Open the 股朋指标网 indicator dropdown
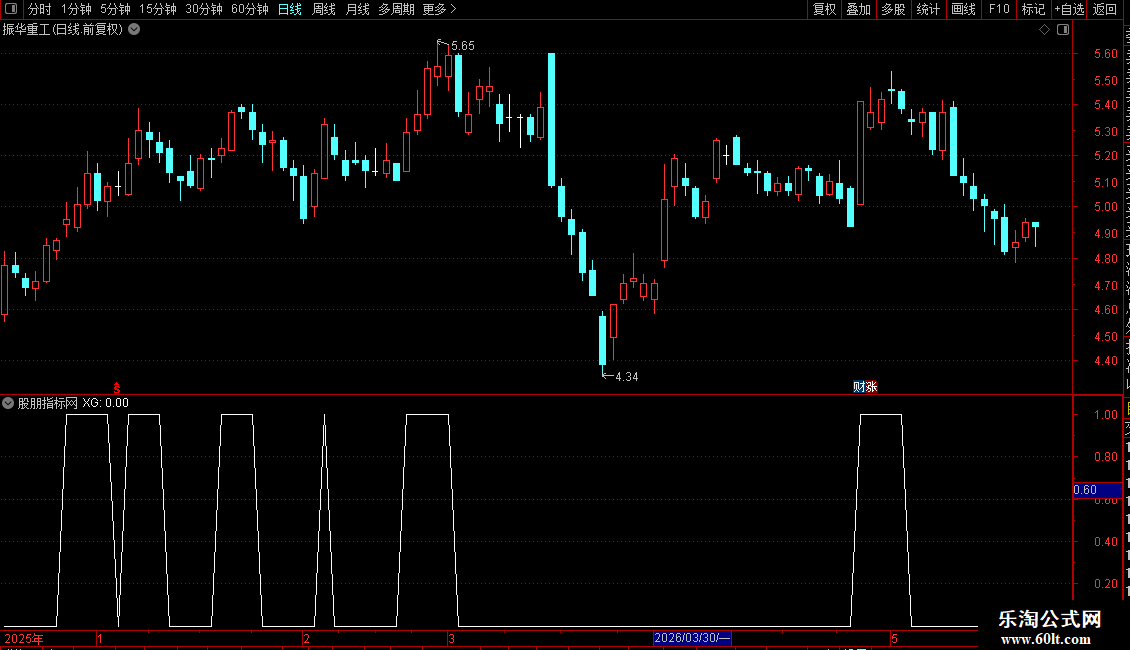Screen dimensions: 1130x650 point(8,403)
